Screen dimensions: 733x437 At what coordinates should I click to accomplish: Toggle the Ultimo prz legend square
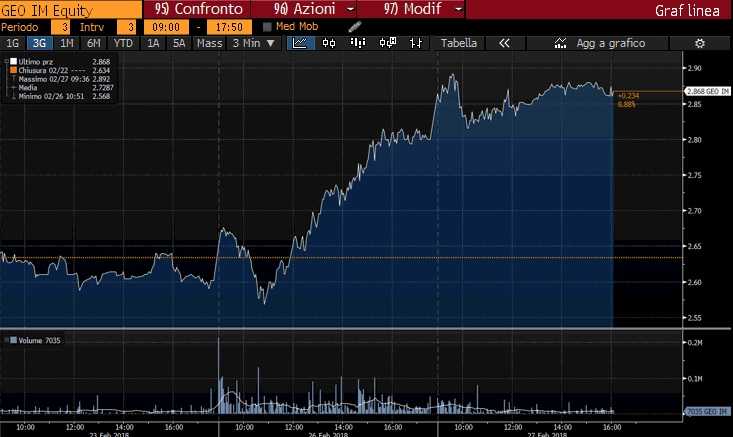pos(14,61)
